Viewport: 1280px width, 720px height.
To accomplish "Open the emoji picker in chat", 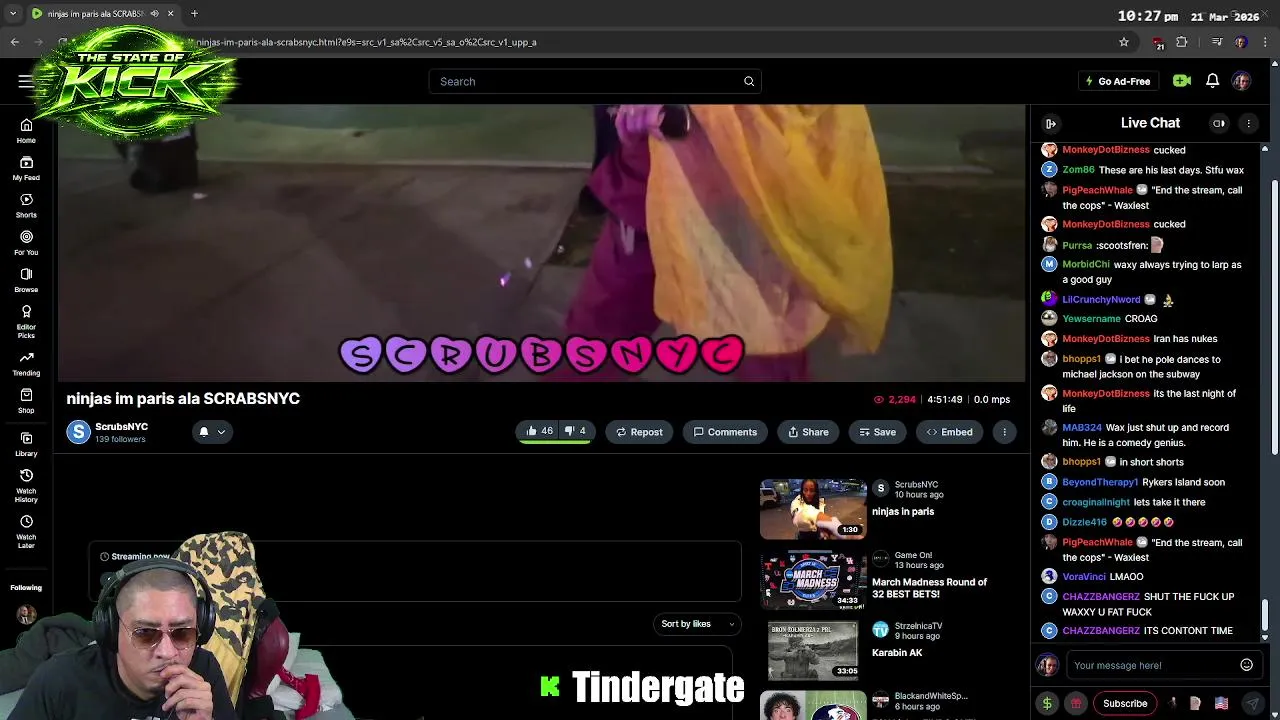I will pos(1246,665).
